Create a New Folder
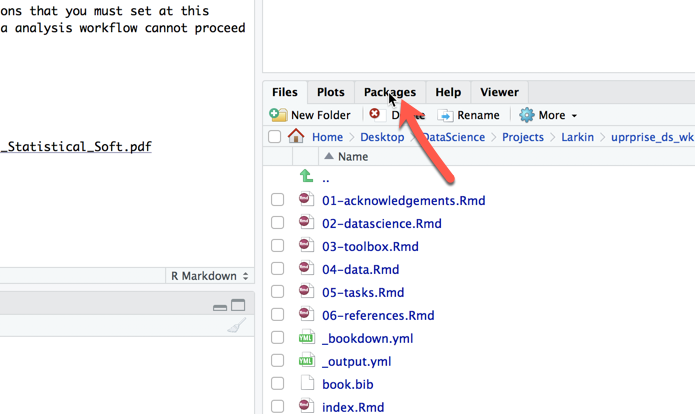This screenshot has height=414, width=695. click(310, 115)
